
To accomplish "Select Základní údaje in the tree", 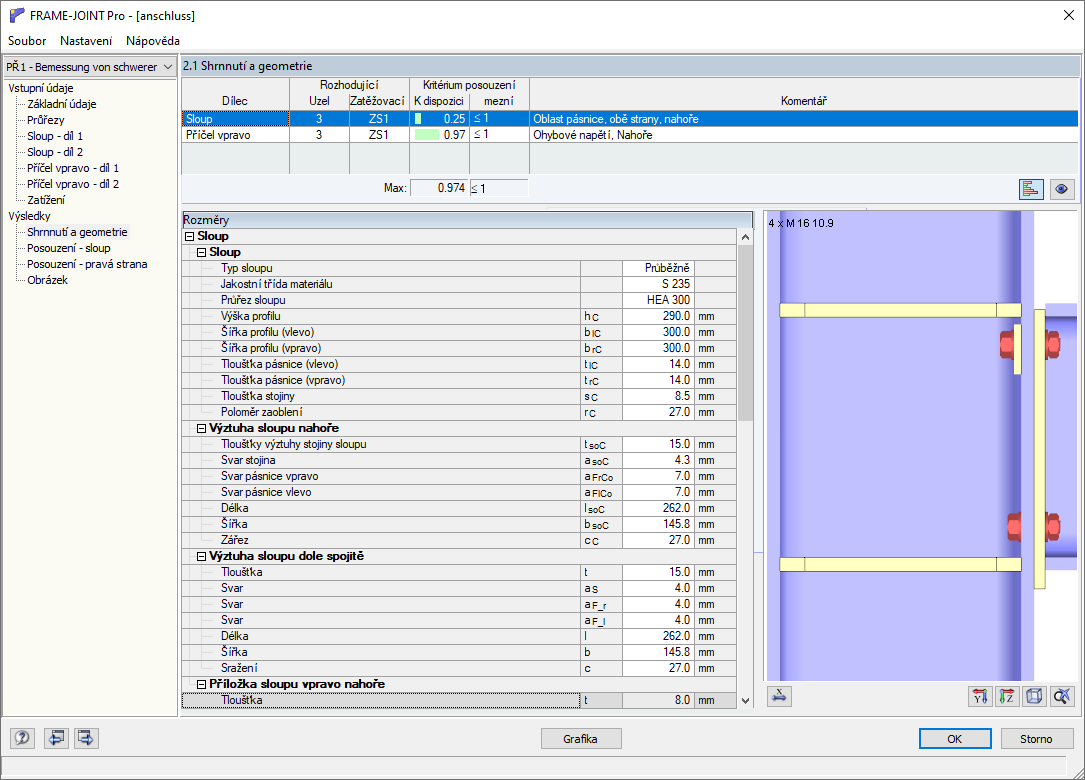I will (62, 104).
